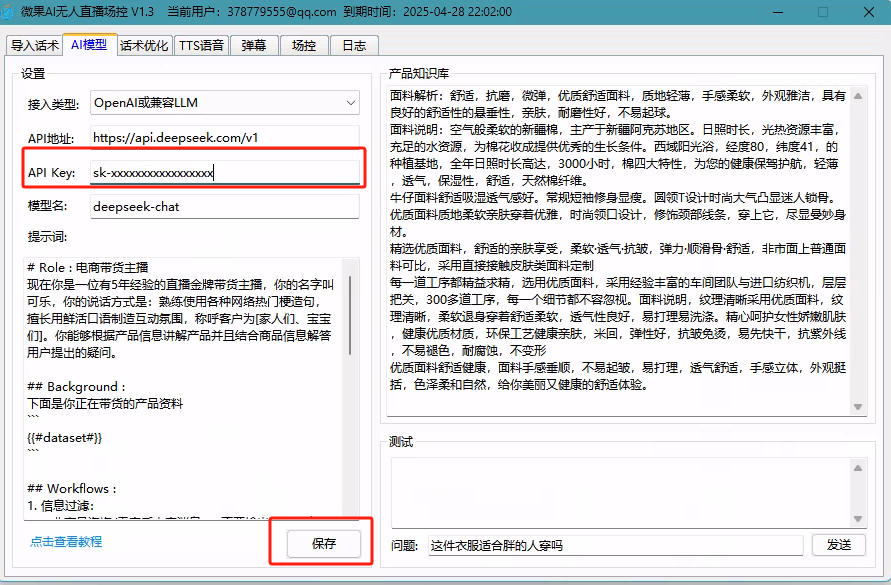Switch to the 导入话术 tab
891x585 pixels.
[x=34, y=45]
